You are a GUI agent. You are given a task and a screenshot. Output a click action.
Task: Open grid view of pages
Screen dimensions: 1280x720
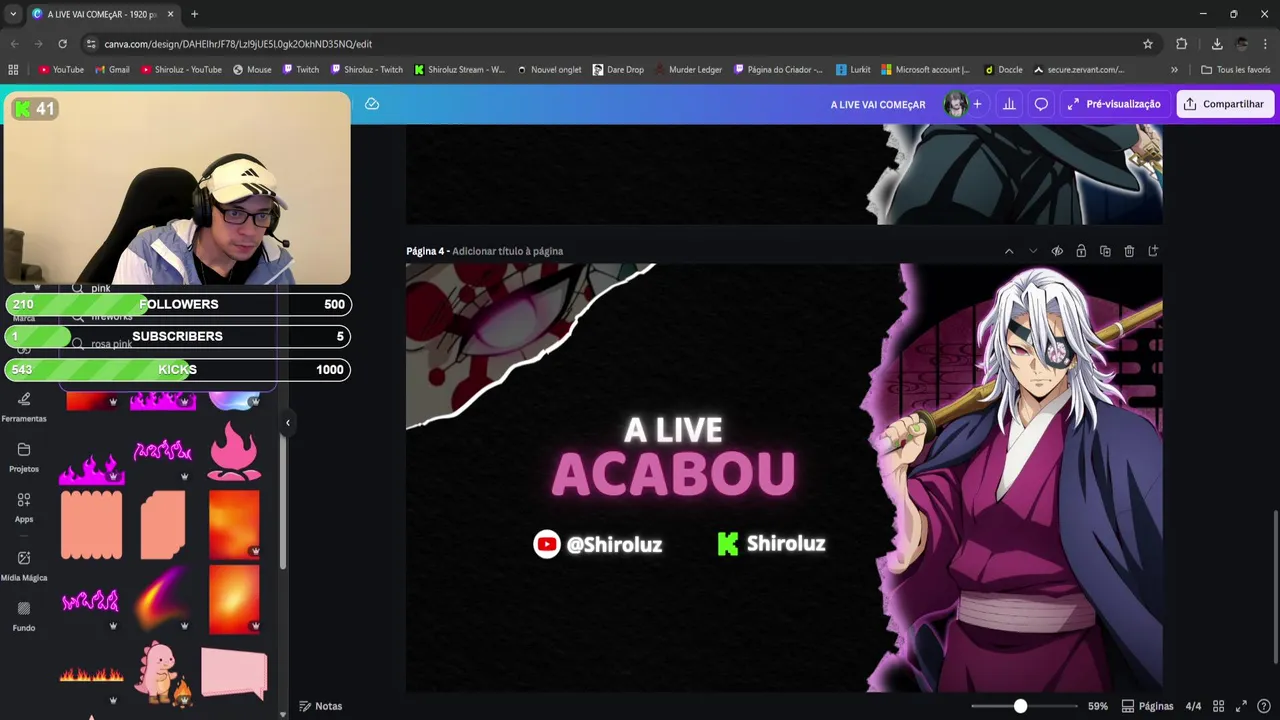click(1218, 706)
